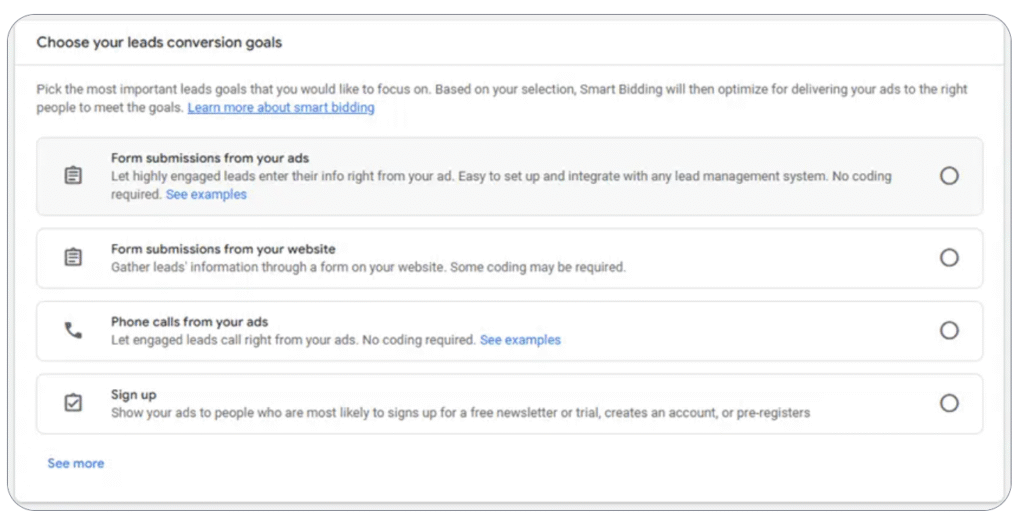The width and height of the screenshot is (1024, 521).
Task: Click the 'Let engaged leads call right from your ads' text
Action: pyautogui.click(x=293, y=340)
